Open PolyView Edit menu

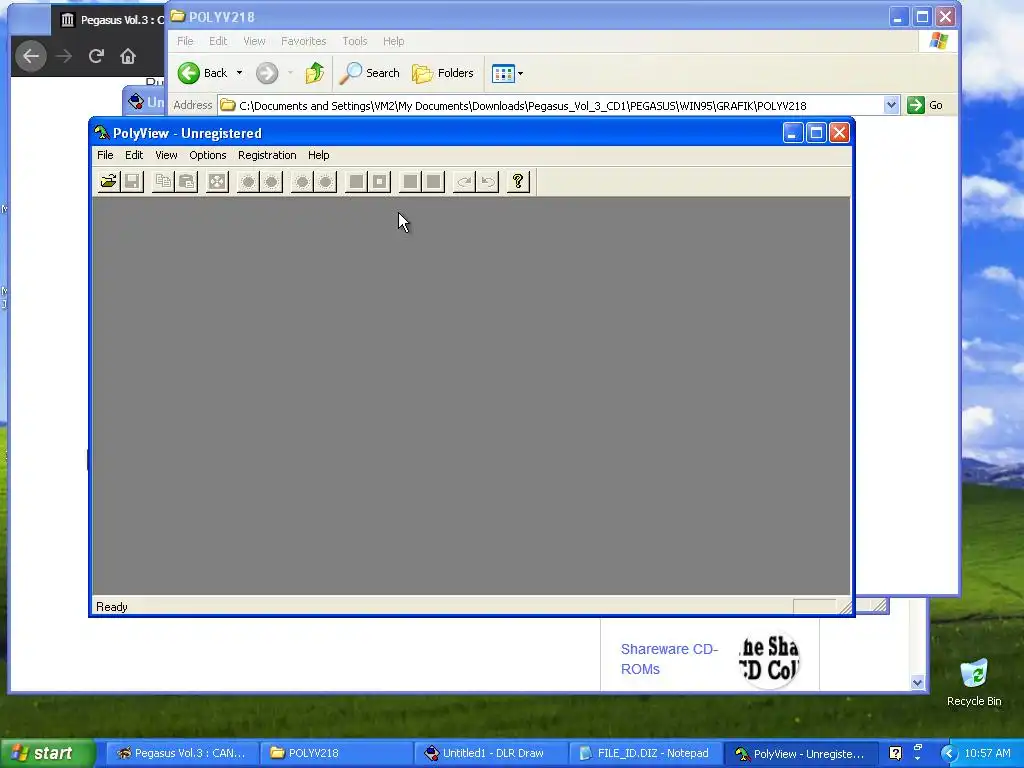coord(134,155)
